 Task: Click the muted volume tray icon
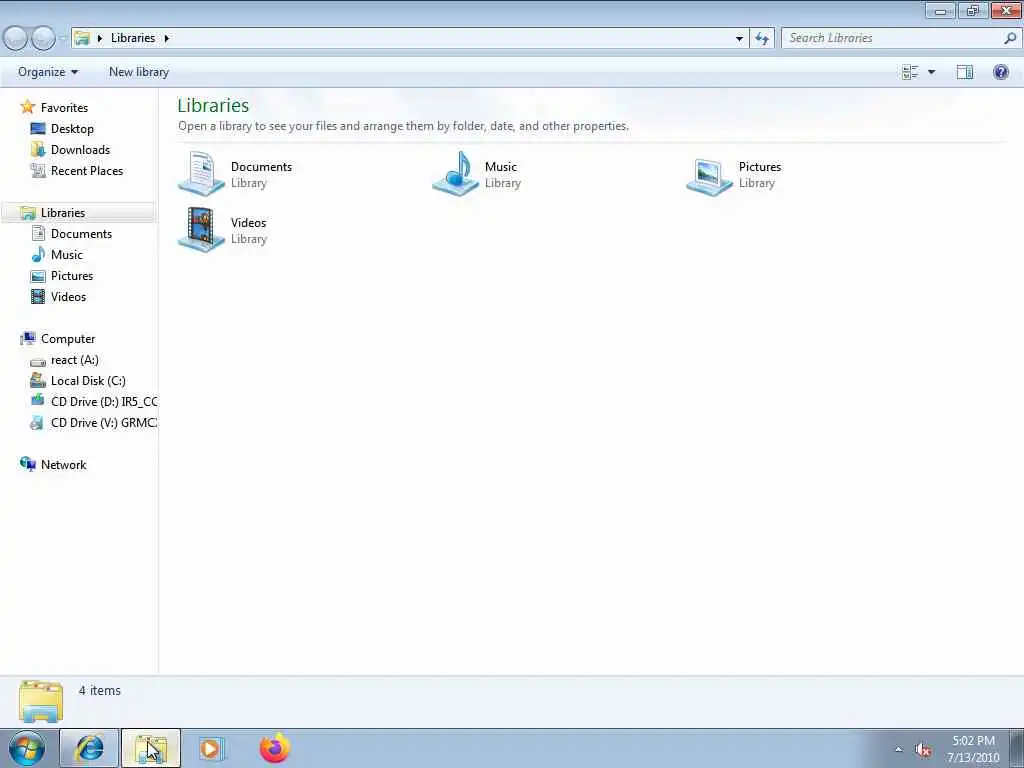click(923, 750)
